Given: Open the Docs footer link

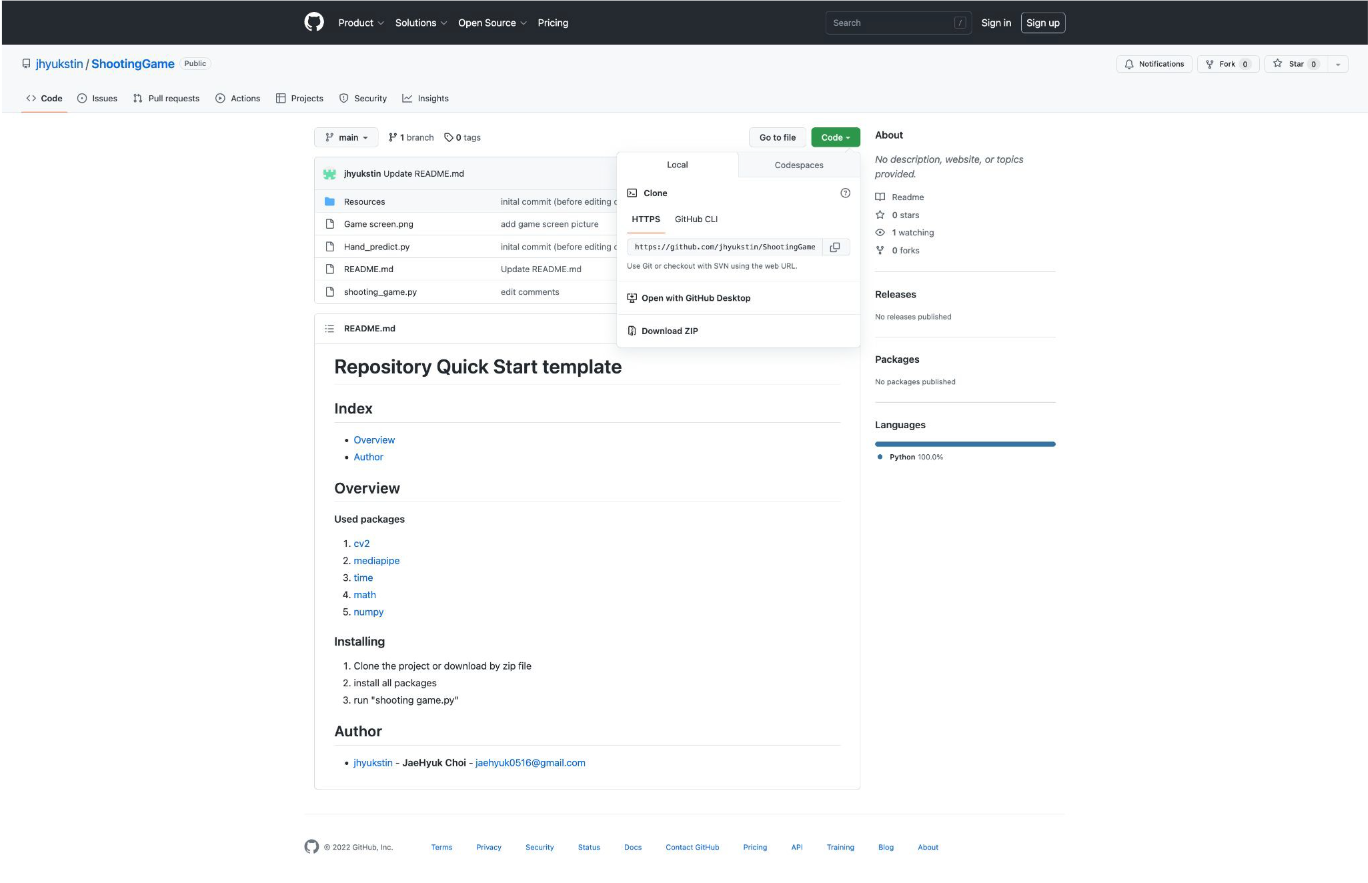Looking at the screenshot, I should point(633,847).
